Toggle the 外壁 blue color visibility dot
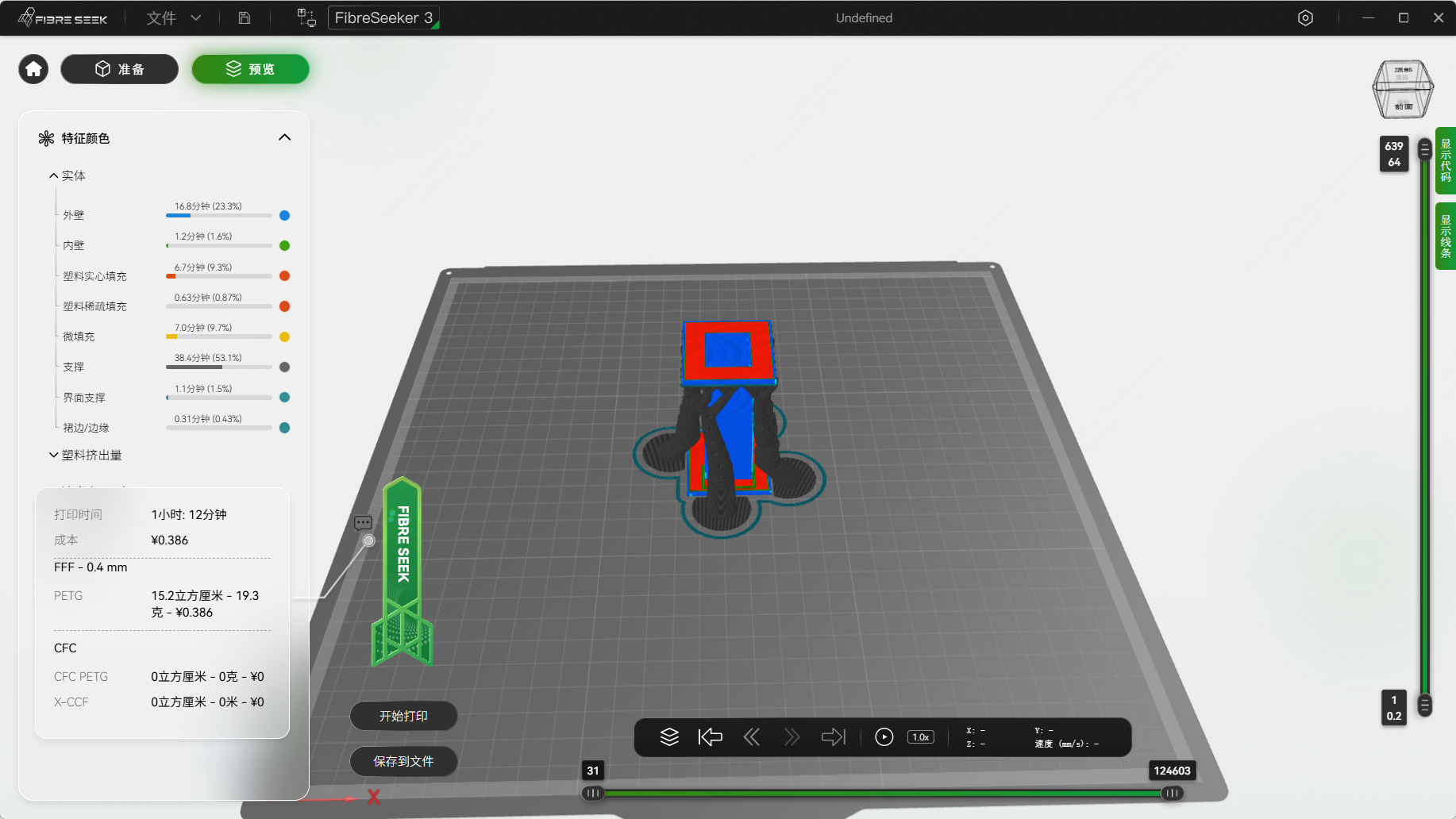This screenshot has height=819, width=1456. pos(285,215)
